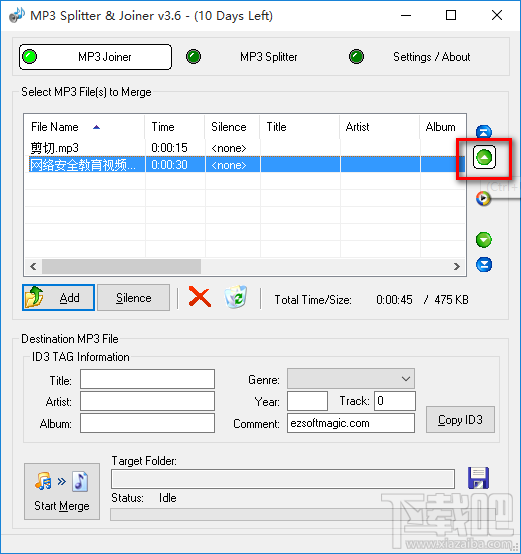Move selected file to bottom of list
Image resolution: width=521 pixels, height=554 pixels.
[484, 264]
